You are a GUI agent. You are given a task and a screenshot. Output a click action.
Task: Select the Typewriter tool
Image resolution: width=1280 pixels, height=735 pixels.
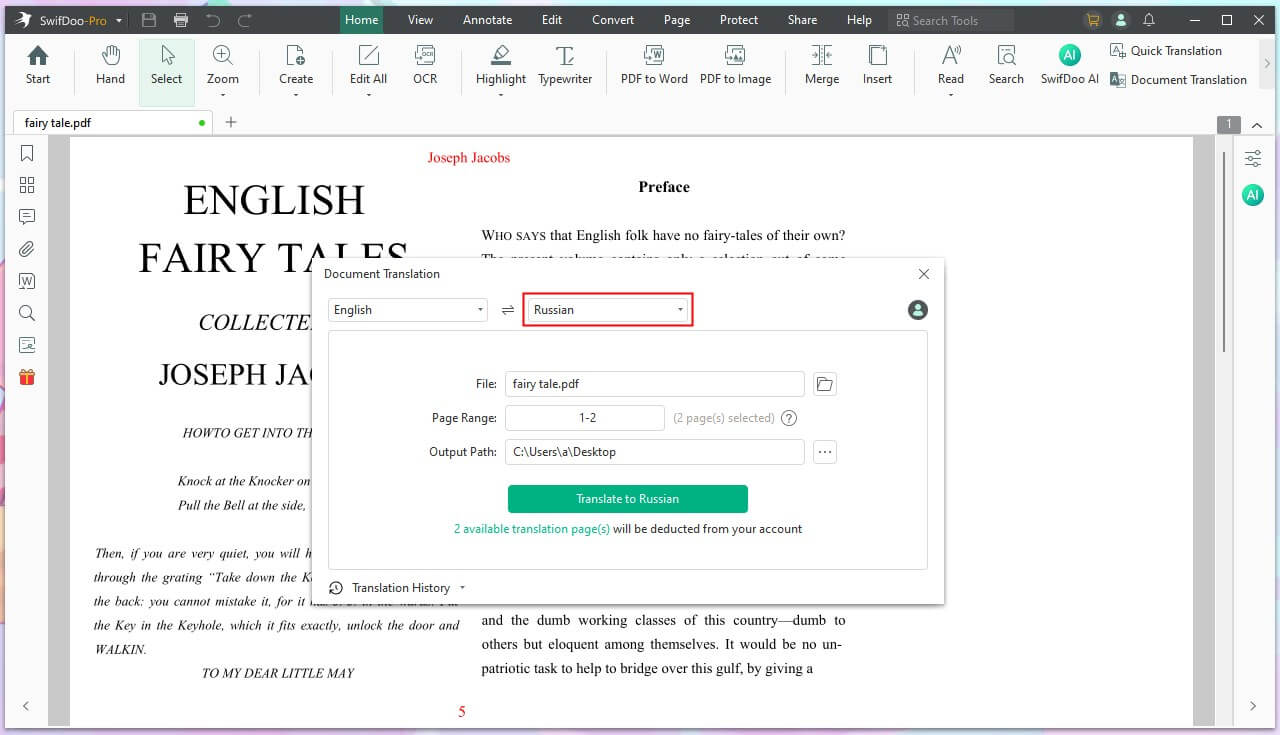565,65
